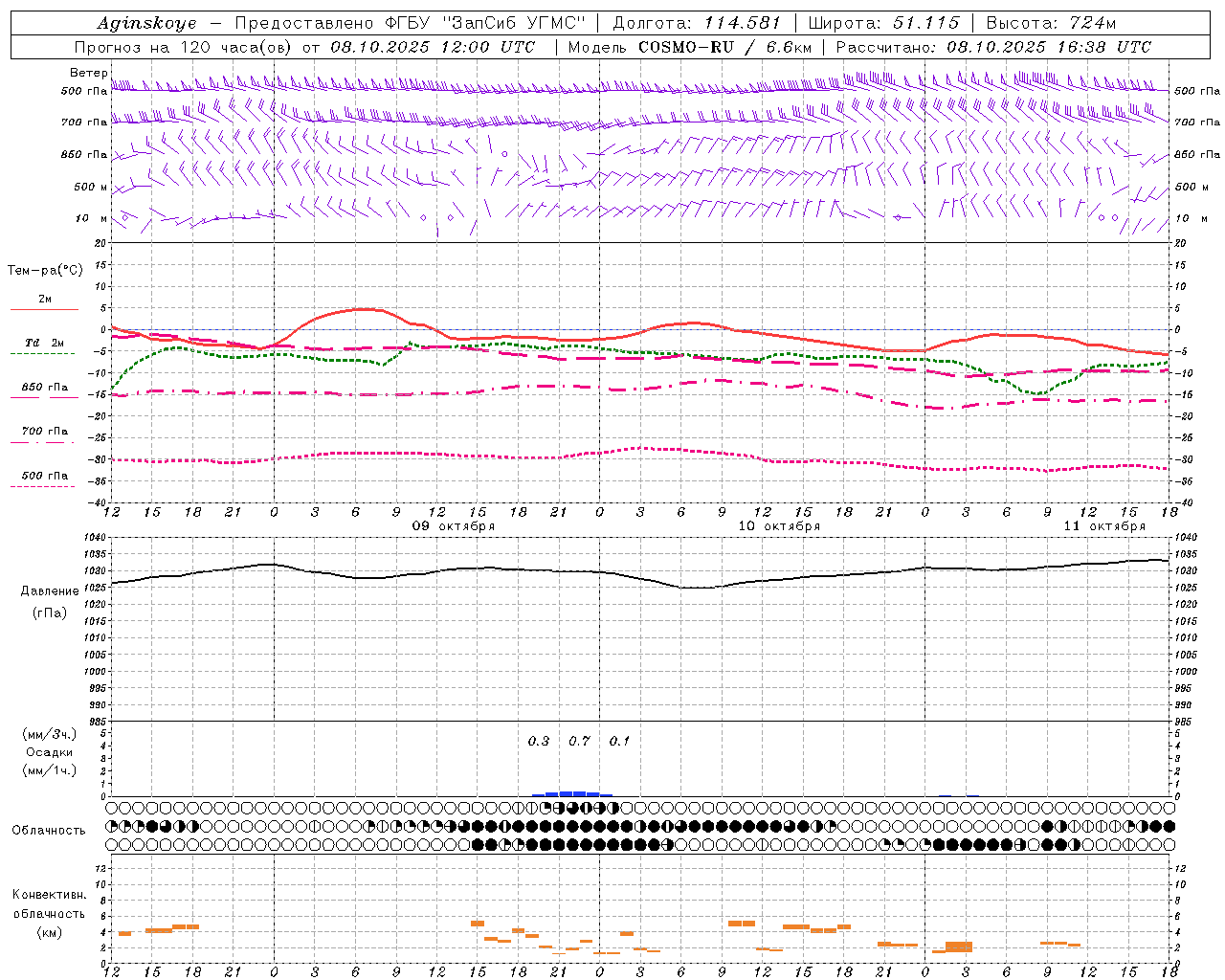This screenshot has height=980, width=1225.
Task: Click the Осадки precipitation label
Action: tap(50, 752)
